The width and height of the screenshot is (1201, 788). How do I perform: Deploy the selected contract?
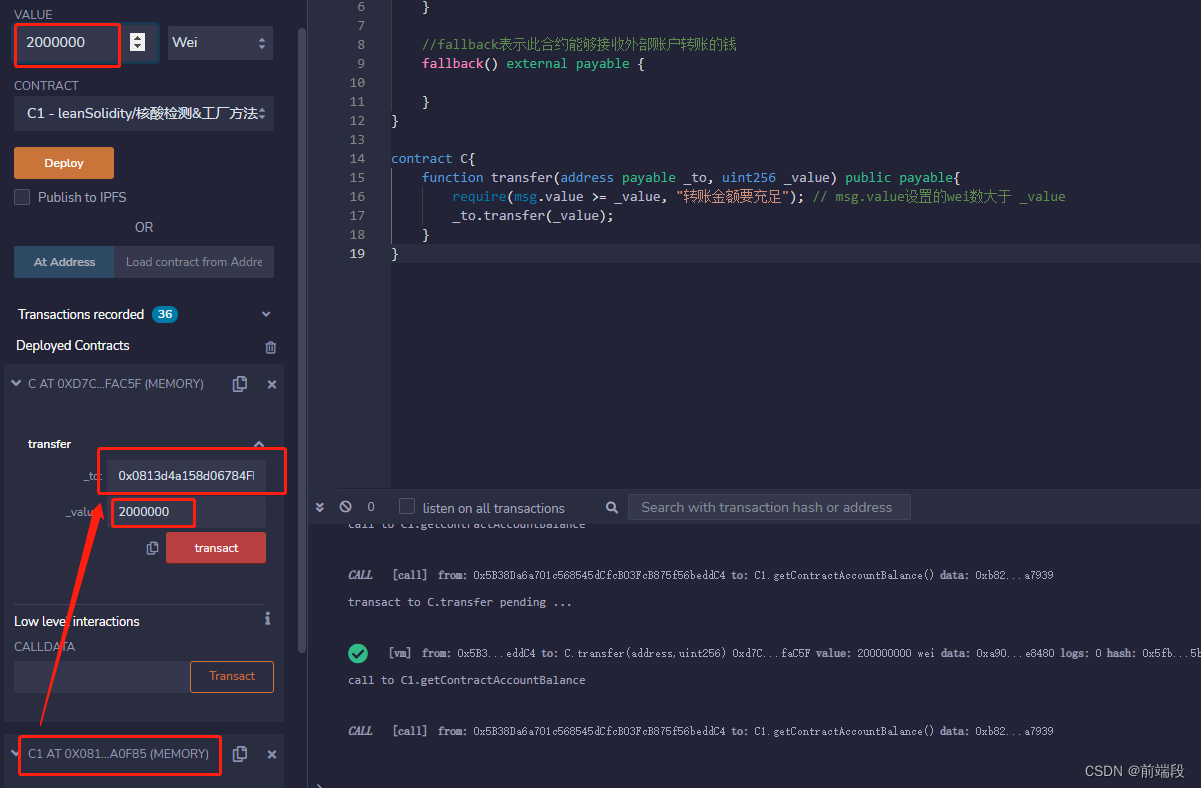(64, 163)
